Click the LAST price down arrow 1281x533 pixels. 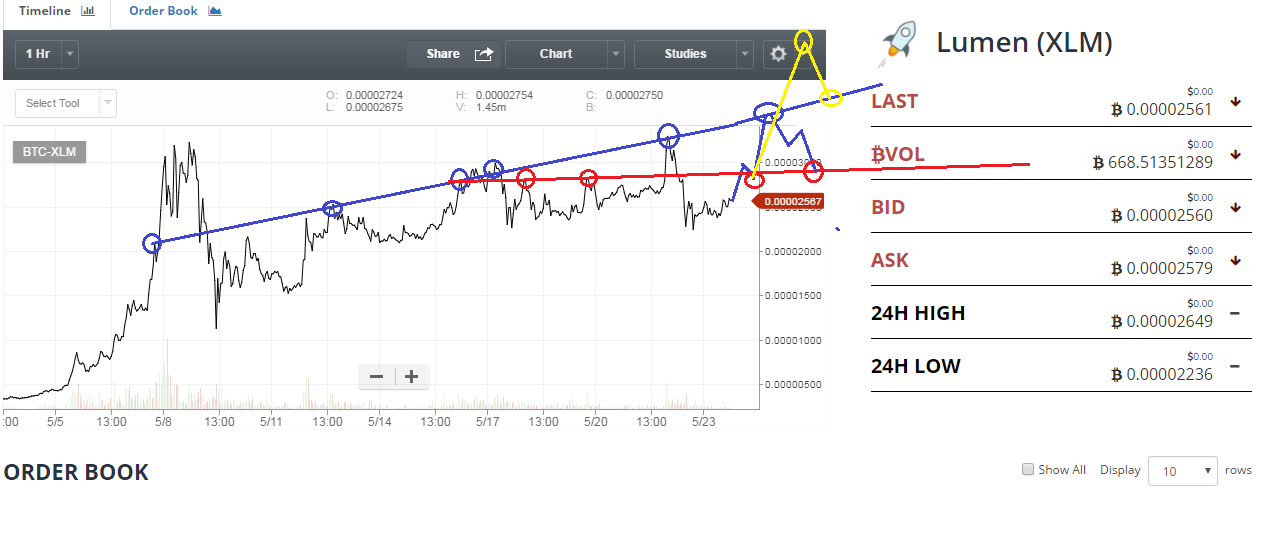click(1236, 101)
